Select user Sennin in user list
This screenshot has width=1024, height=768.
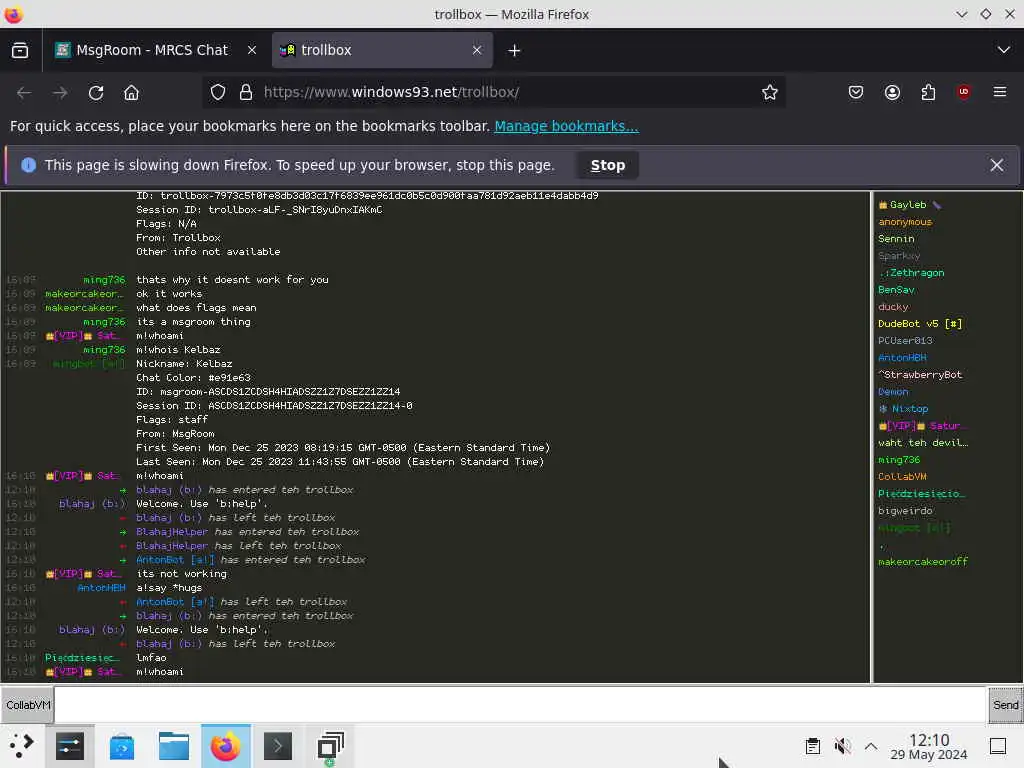(896, 239)
